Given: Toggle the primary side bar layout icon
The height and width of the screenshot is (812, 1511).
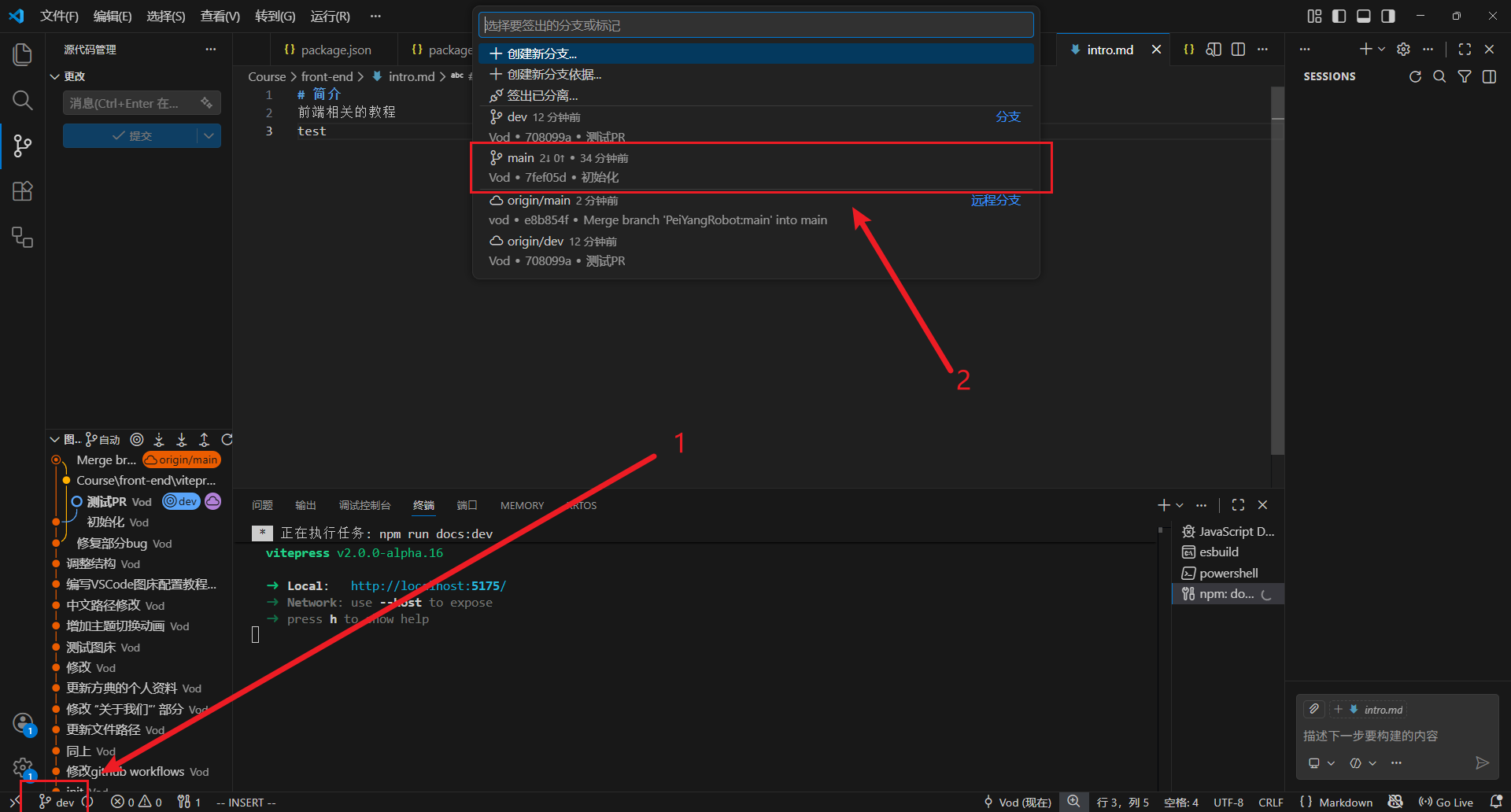Looking at the screenshot, I should (x=1339, y=16).
